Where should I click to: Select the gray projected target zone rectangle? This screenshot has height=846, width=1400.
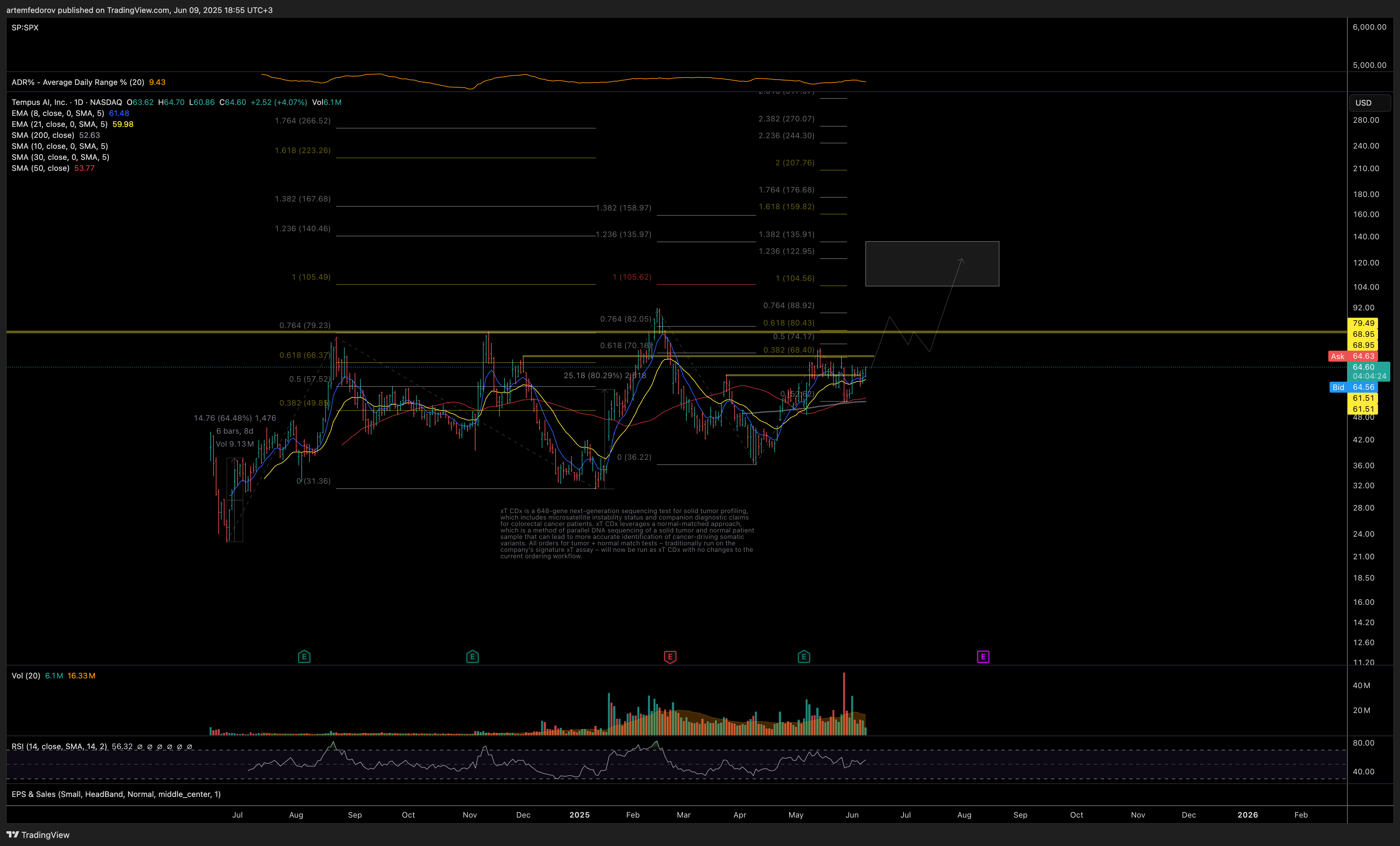[x=932, y=264]
